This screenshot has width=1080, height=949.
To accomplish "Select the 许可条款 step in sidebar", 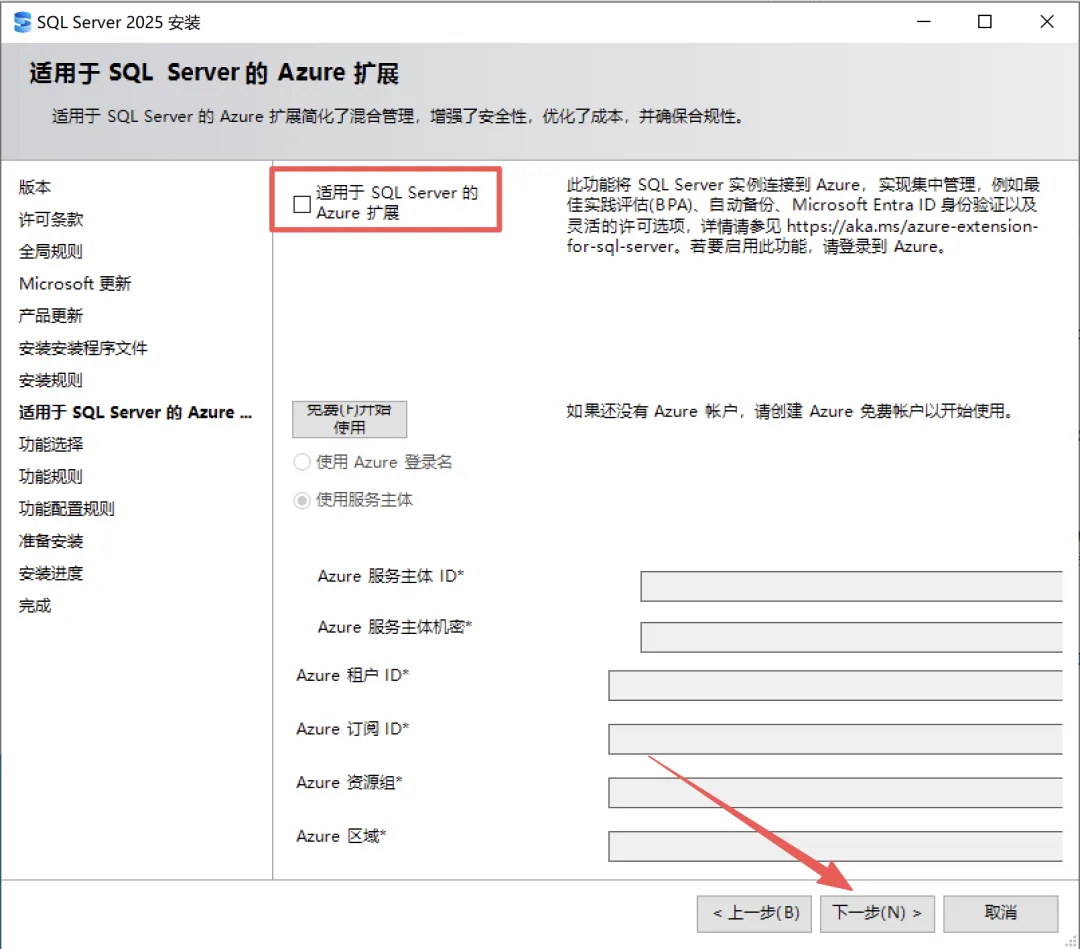I will (x=50, y=219).
